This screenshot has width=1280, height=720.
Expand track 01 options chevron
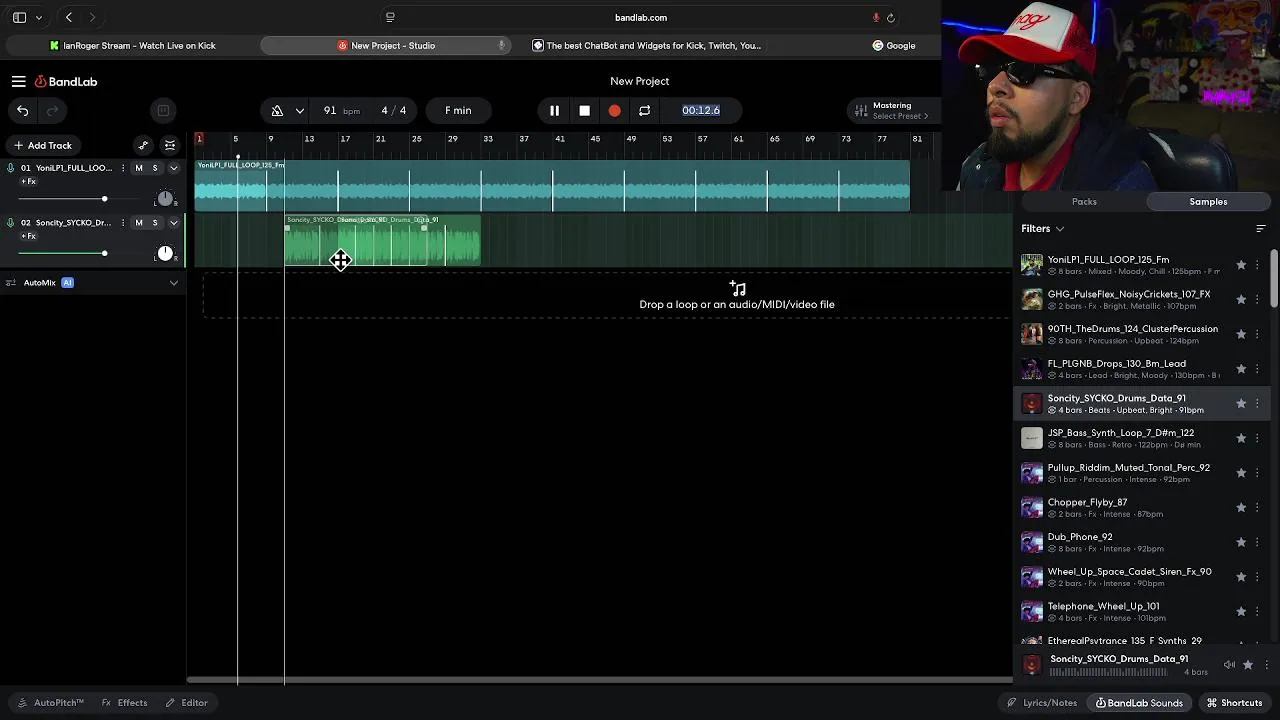173,168
